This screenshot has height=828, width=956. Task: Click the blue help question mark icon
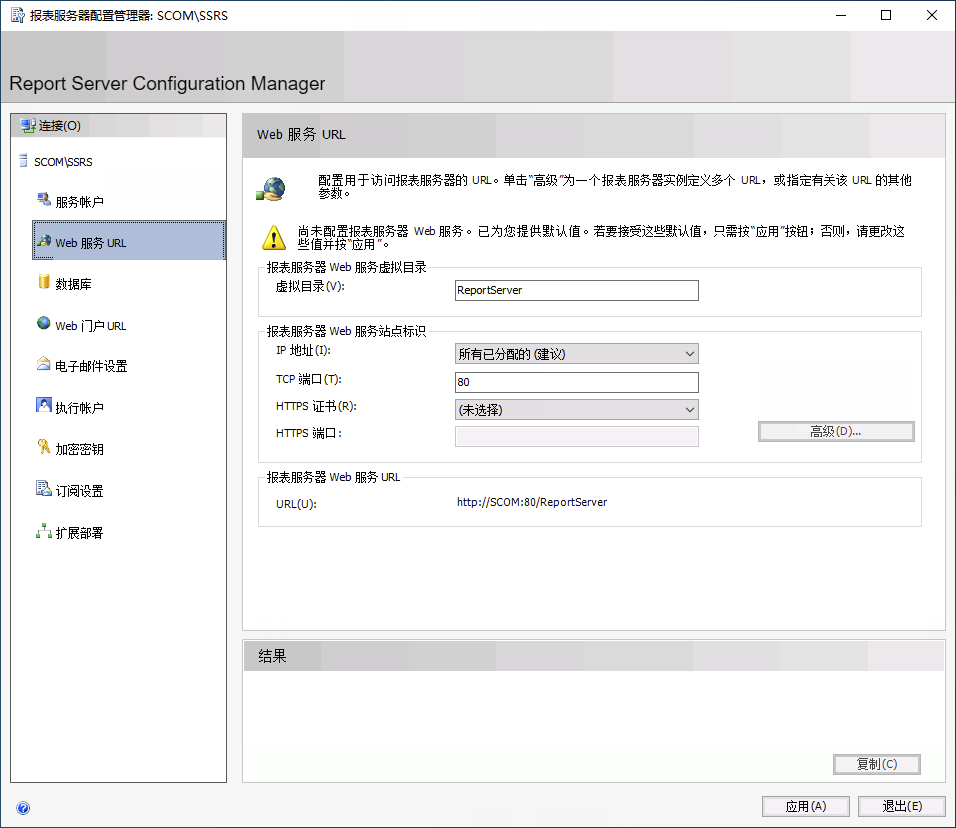coord(22,808)
